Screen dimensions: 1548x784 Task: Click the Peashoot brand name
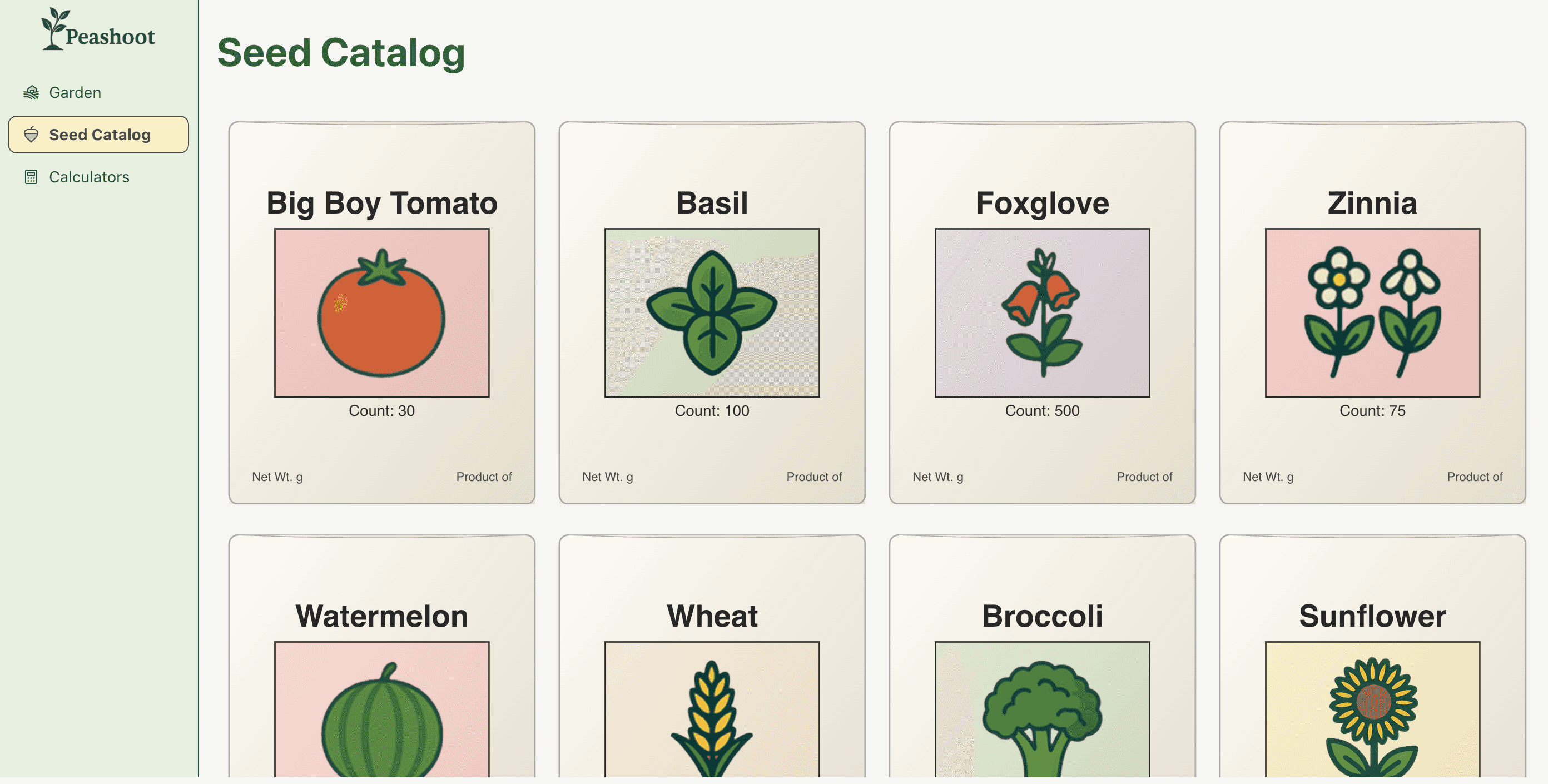110,37
